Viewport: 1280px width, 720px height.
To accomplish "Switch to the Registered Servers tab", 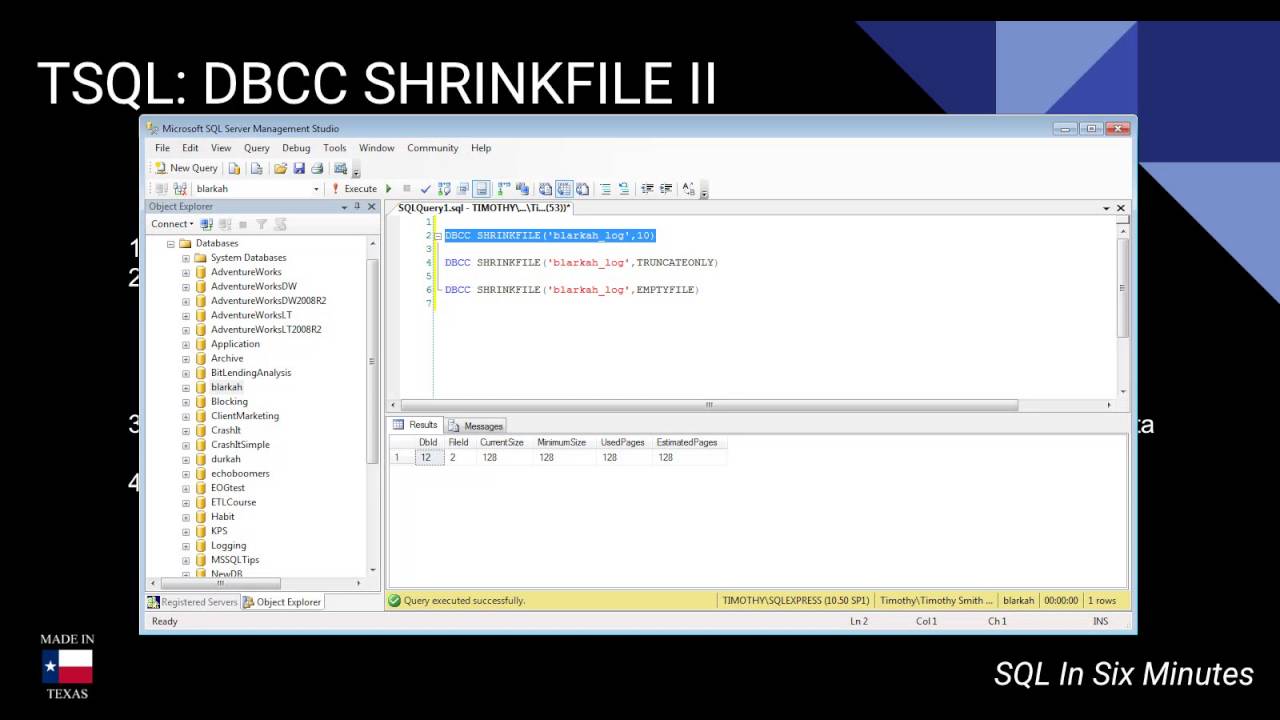I will [193, 602].
